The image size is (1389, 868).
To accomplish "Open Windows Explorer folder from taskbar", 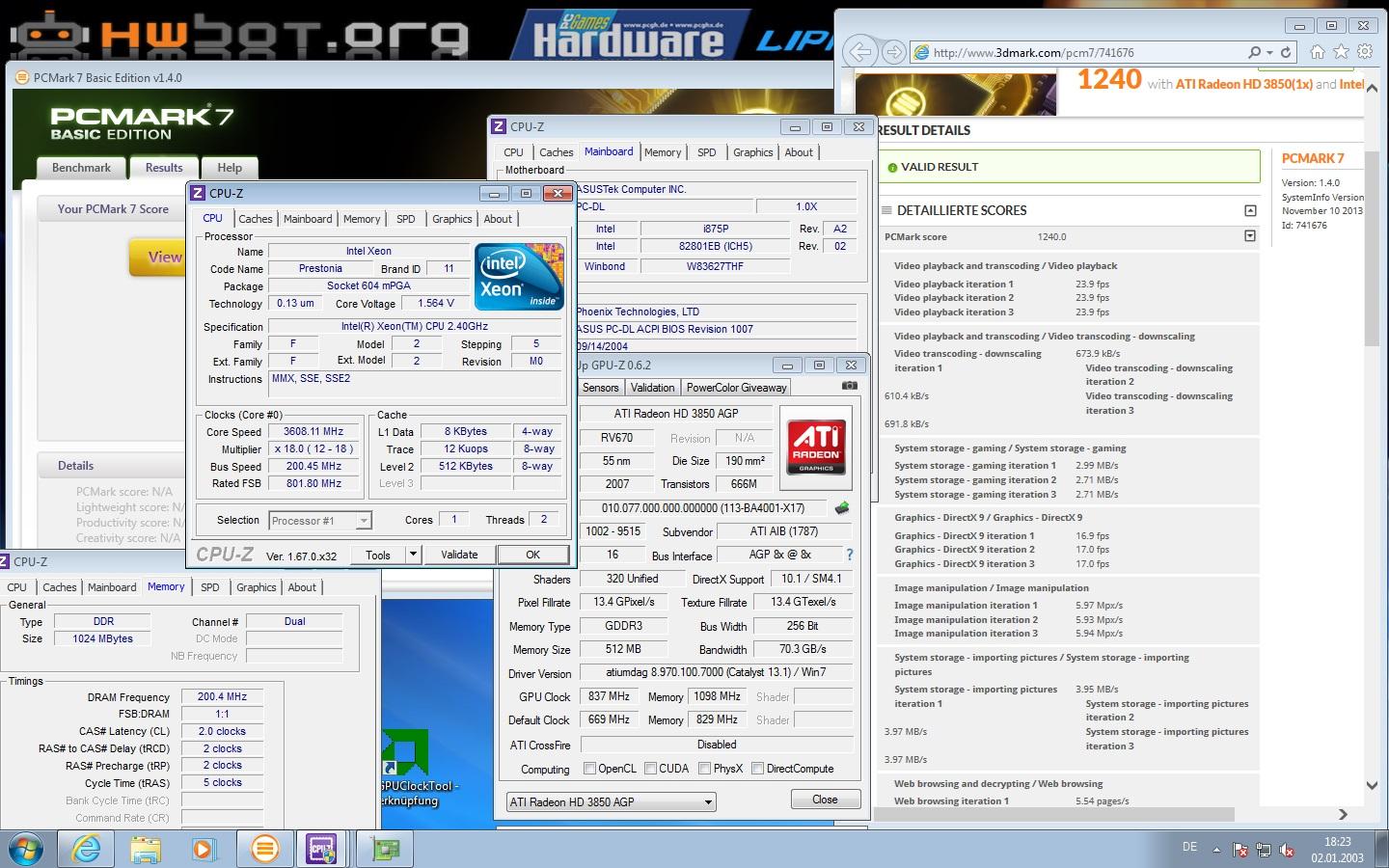I will coord(146,849).
